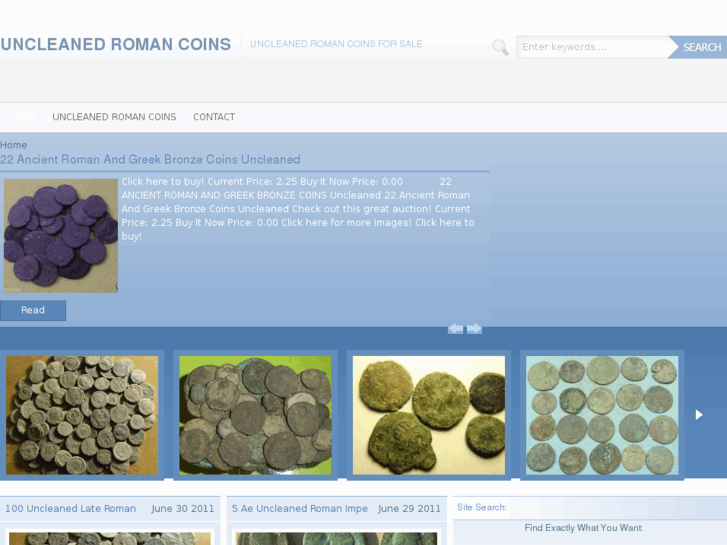Screen dimensions: 727x545
Task: Click the Site Search heading
Action: 482,507
